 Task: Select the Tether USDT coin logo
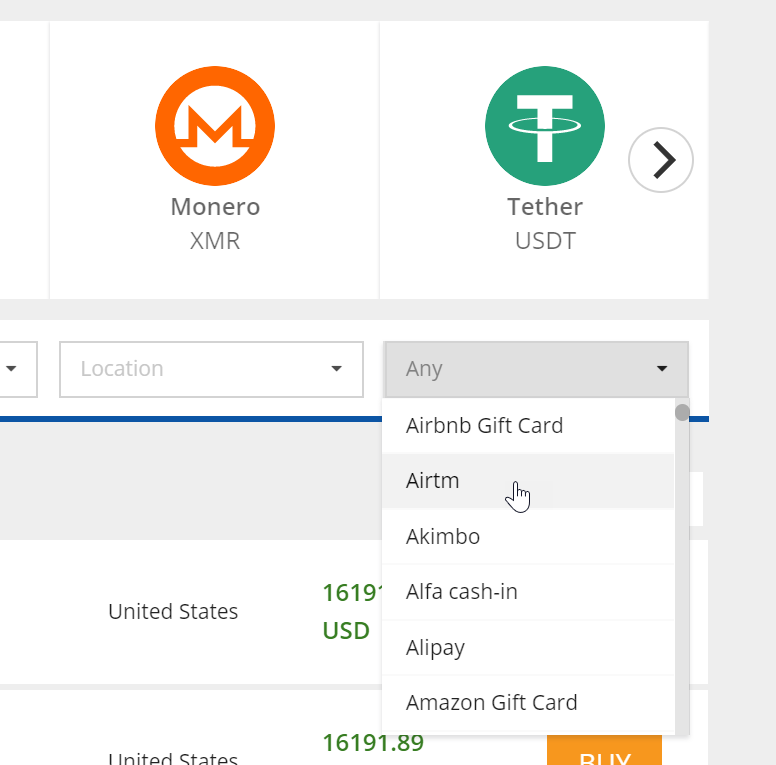click(x=544, y=126)
